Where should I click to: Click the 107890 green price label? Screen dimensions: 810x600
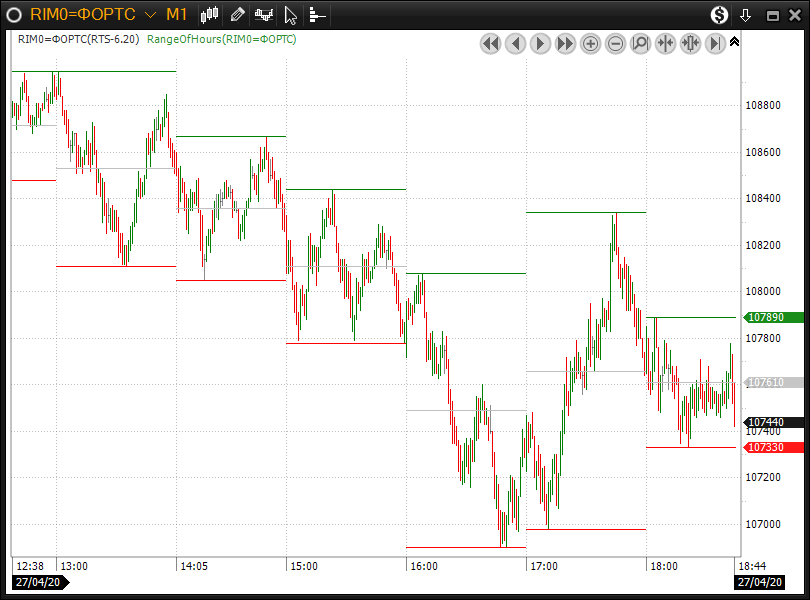click(x=765, y=317)
